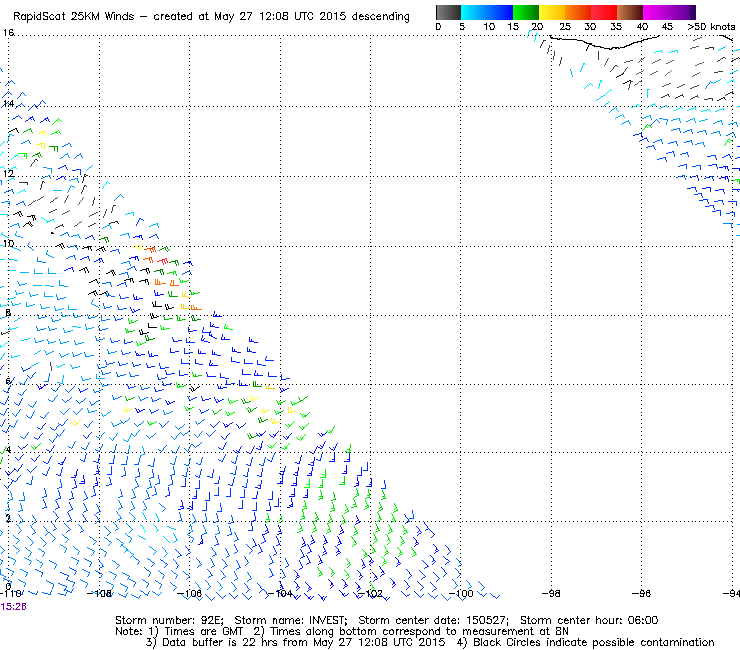Click the latitude 12 axis label

(x=8, y=173)
